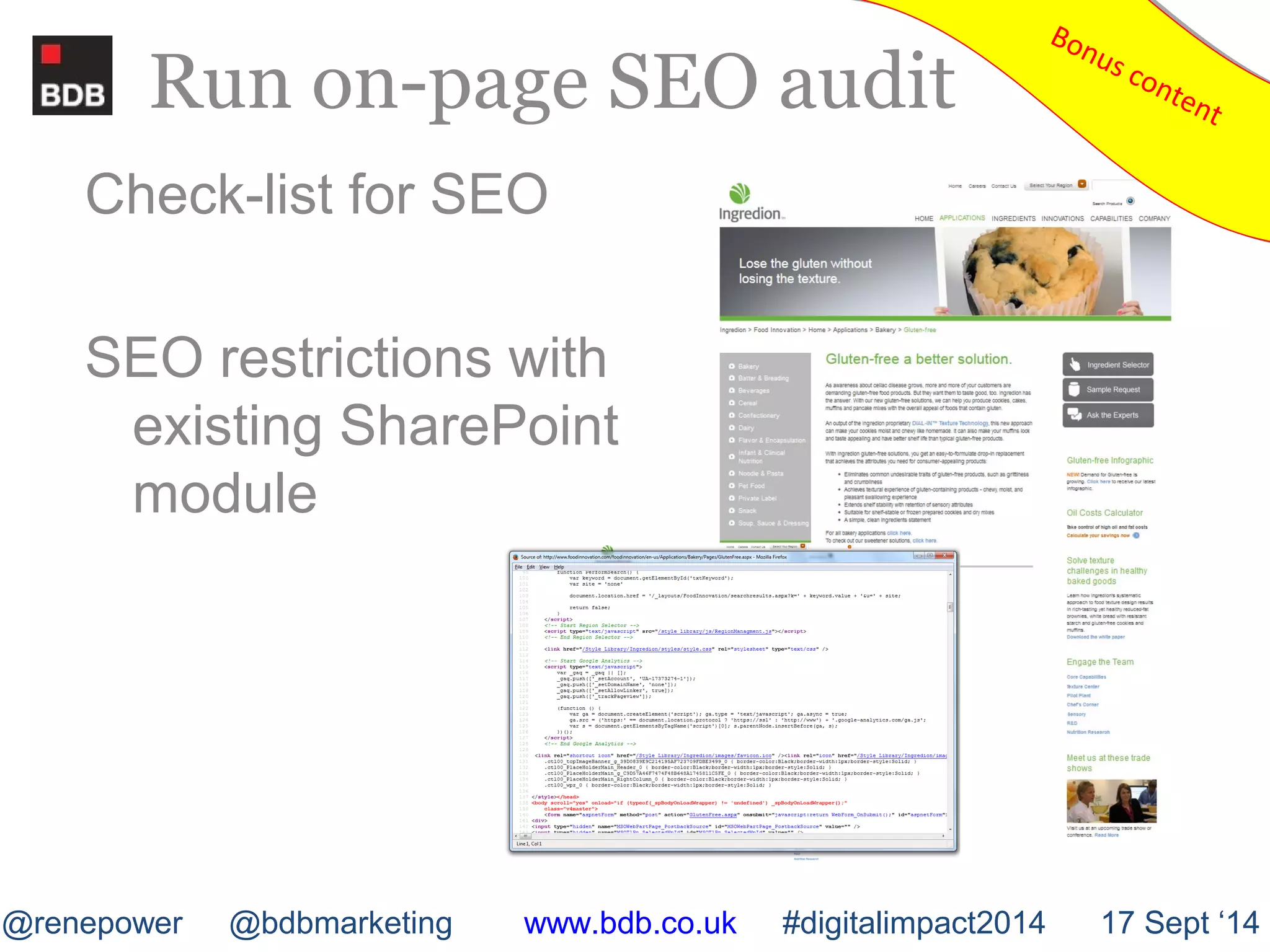Screen dimensions: 1270x952
Task: Click the #digitalimpact2014 hashtag text
Action: (x=914, y=923)
